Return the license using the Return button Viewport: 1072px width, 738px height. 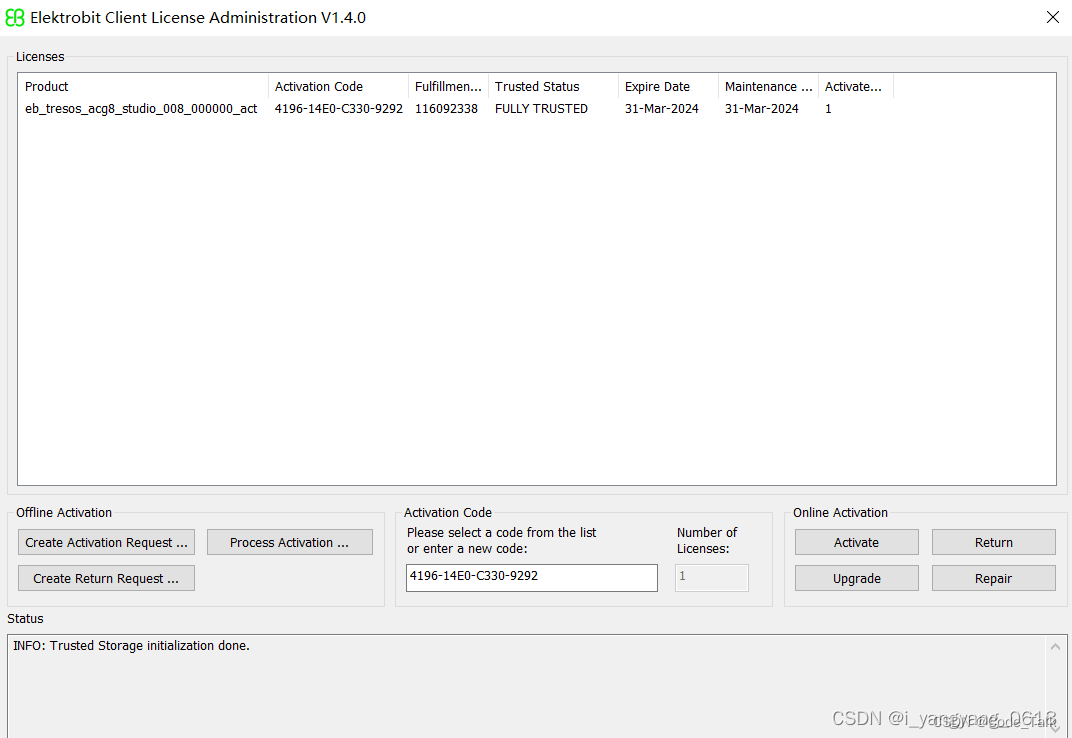pyautogui.click(x=993, y=542)
